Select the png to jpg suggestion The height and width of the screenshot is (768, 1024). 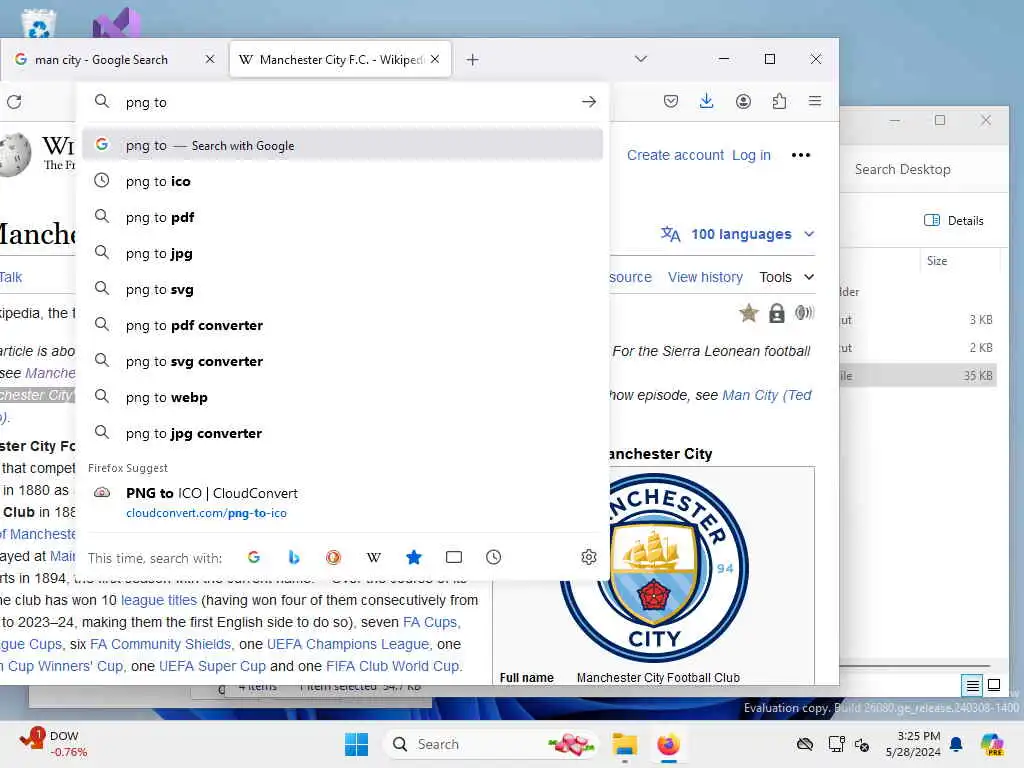point(342,253)
